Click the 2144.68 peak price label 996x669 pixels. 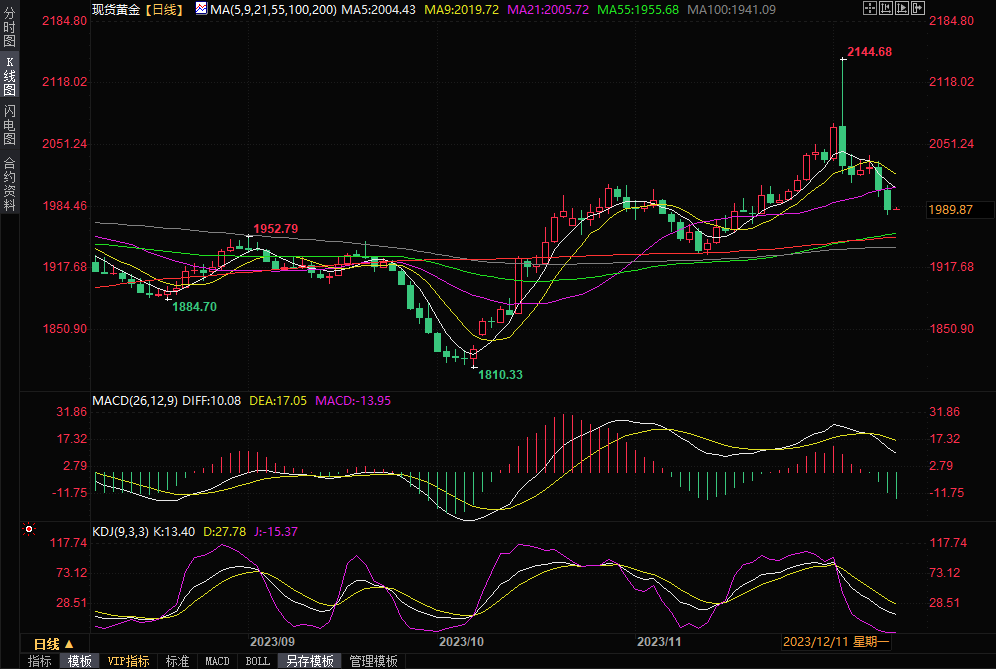tap(868, 51)
